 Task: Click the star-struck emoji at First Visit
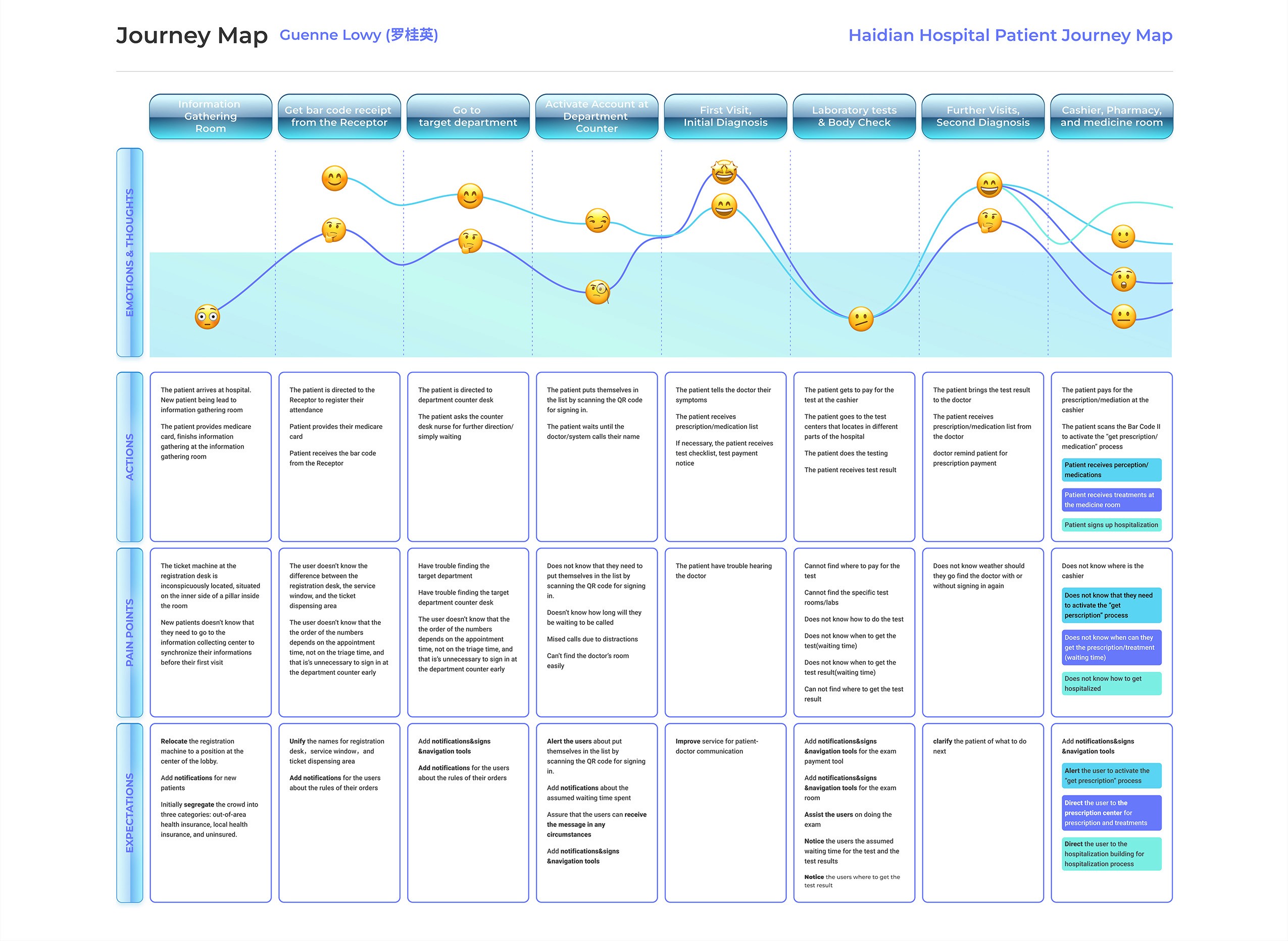pos(724,171)
